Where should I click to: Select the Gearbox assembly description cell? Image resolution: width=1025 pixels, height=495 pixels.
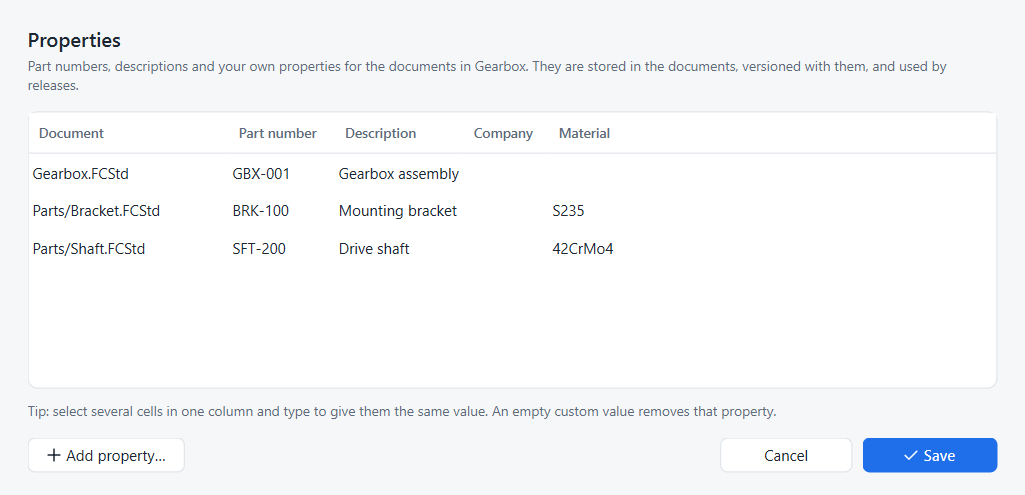(399, 174)
